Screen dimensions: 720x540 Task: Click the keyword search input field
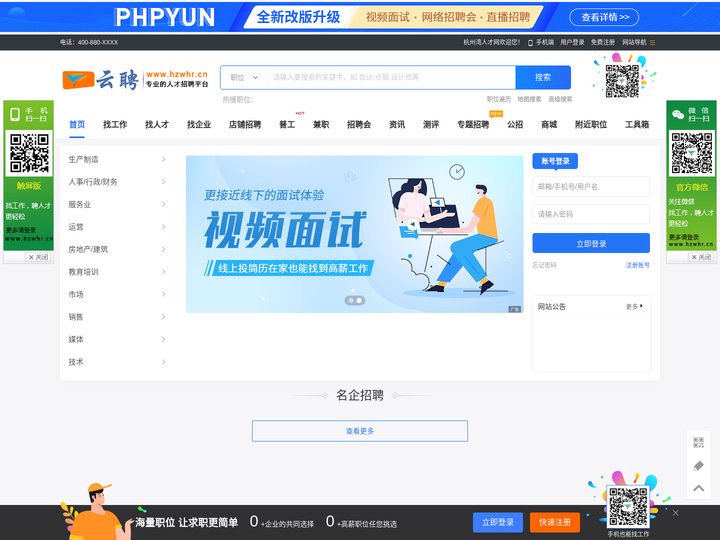point(391,77)
